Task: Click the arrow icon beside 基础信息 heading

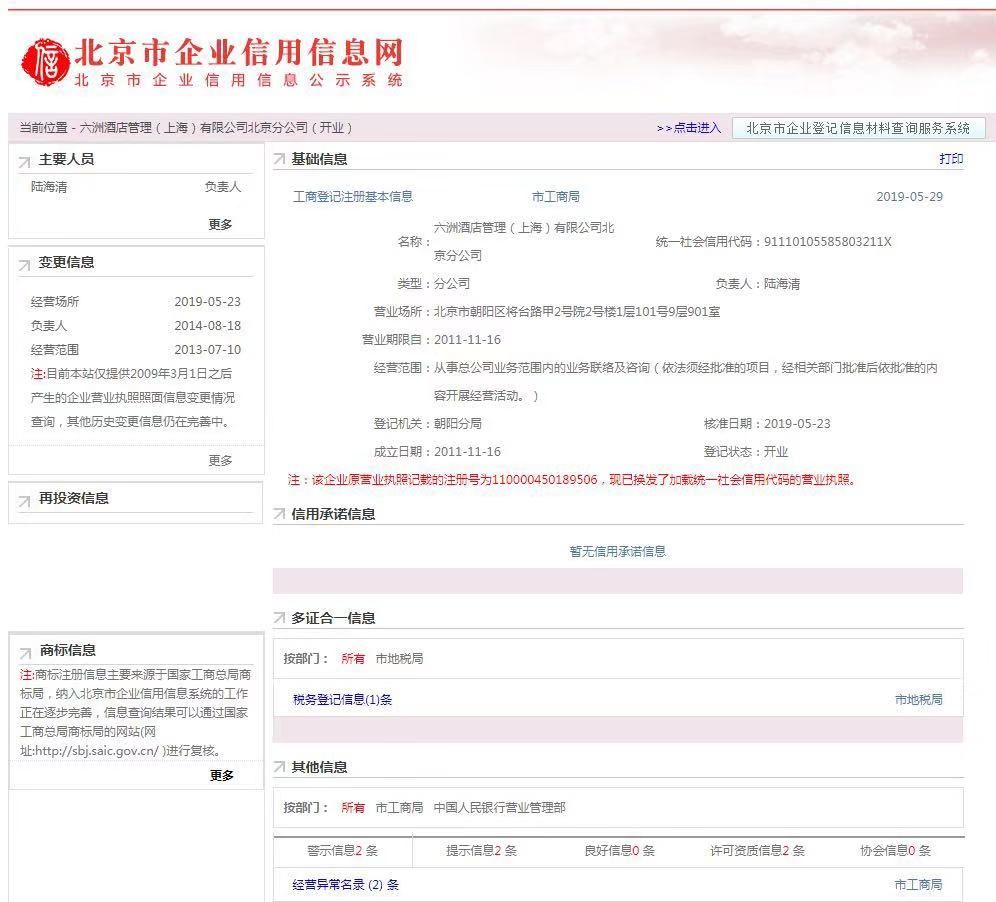Action: point(279,159)
